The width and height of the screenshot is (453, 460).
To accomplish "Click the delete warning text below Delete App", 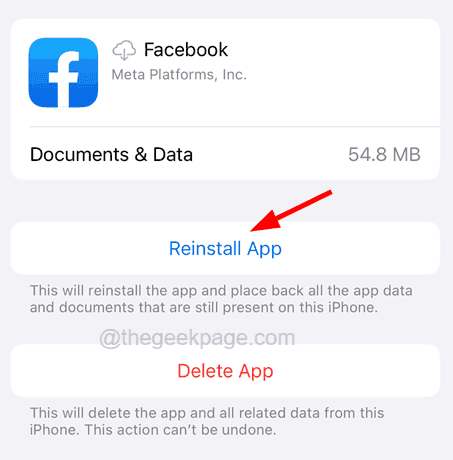I will (x=207, y=421).
